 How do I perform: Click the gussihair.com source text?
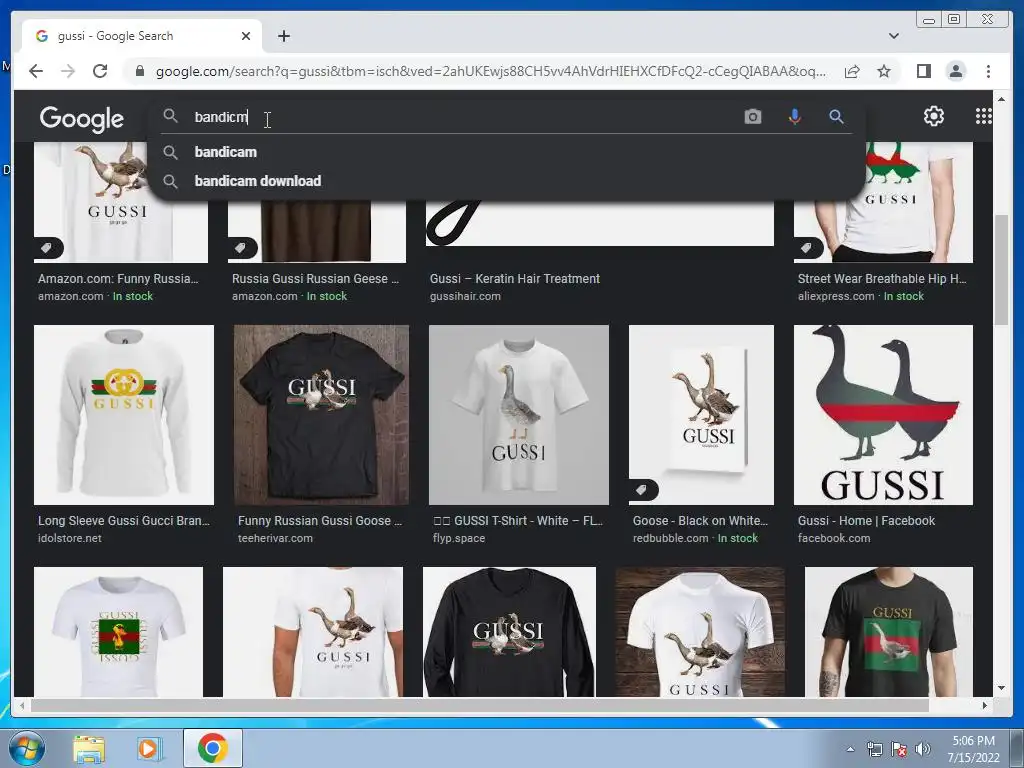tap(465, 296)
